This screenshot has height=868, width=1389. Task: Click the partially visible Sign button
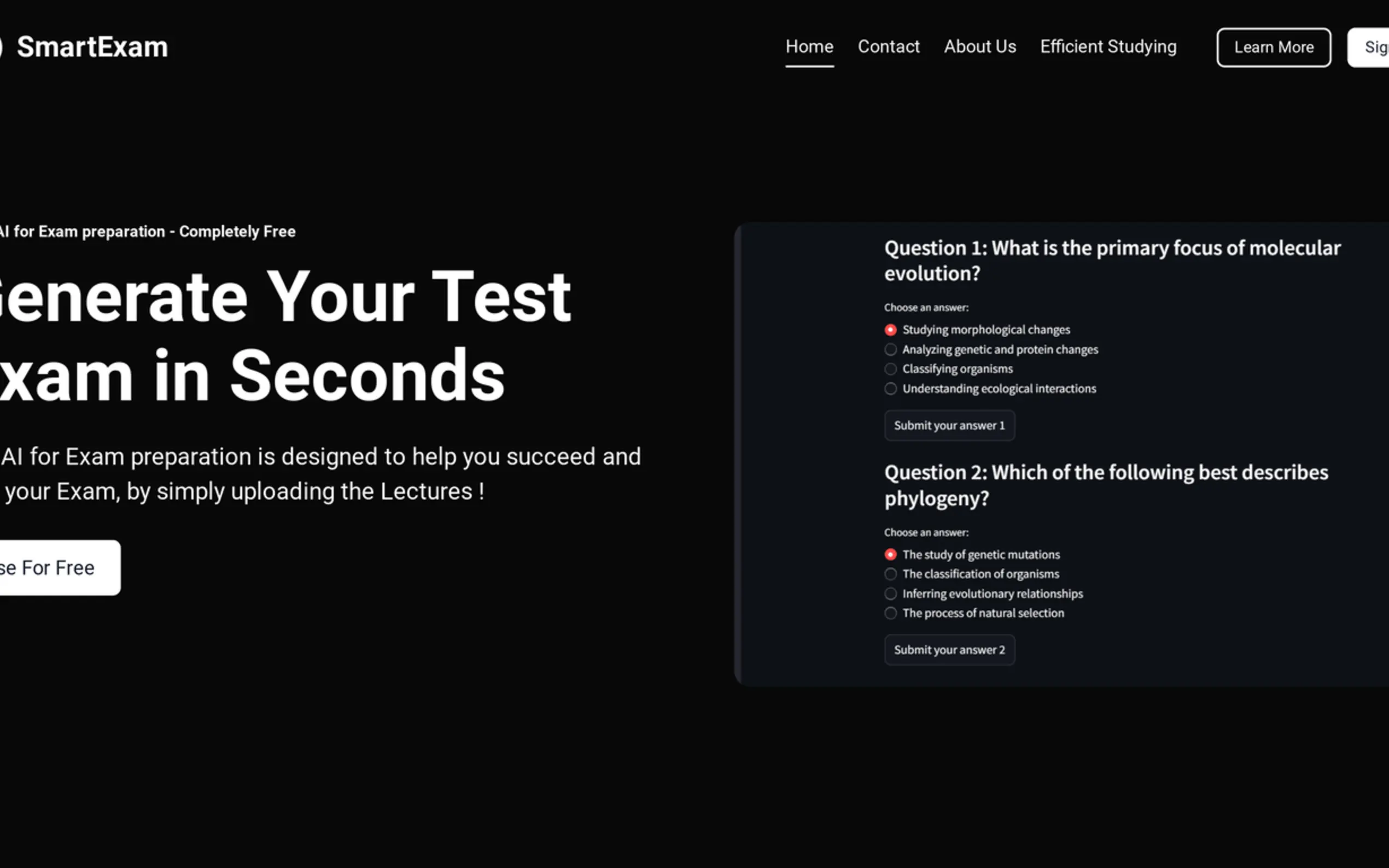(1373, 48)
